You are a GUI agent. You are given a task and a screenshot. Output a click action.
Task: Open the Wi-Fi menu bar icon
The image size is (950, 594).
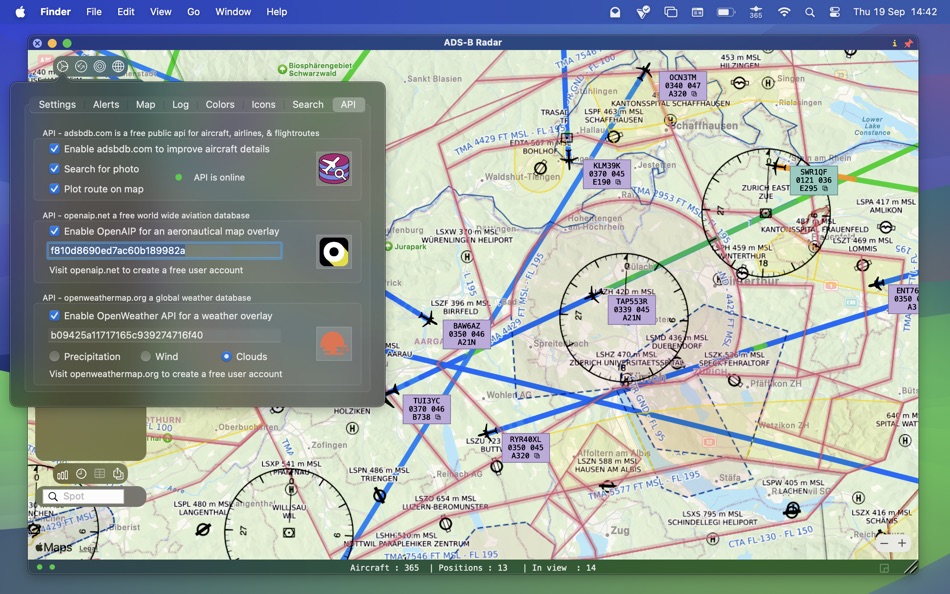tap(784, 12)
